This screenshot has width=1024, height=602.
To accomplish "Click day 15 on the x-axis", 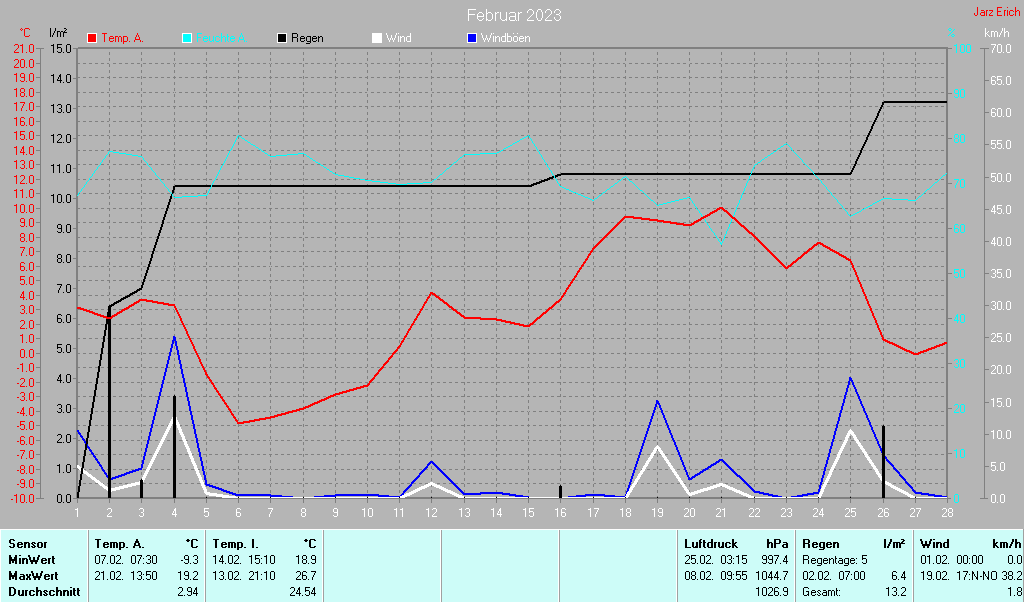I will 528,512.
